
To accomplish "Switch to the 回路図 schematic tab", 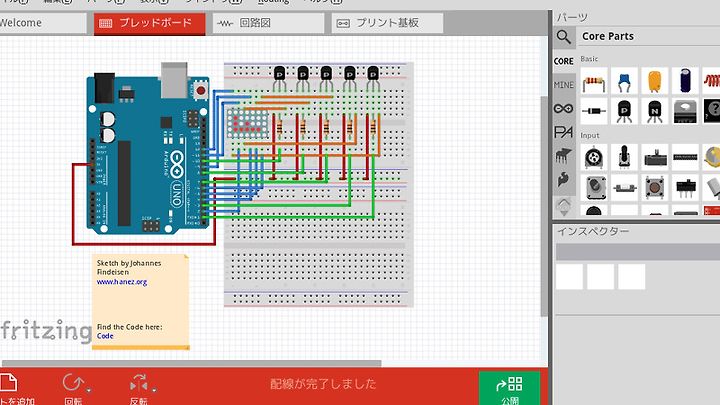I will click(x=269, y=23).
